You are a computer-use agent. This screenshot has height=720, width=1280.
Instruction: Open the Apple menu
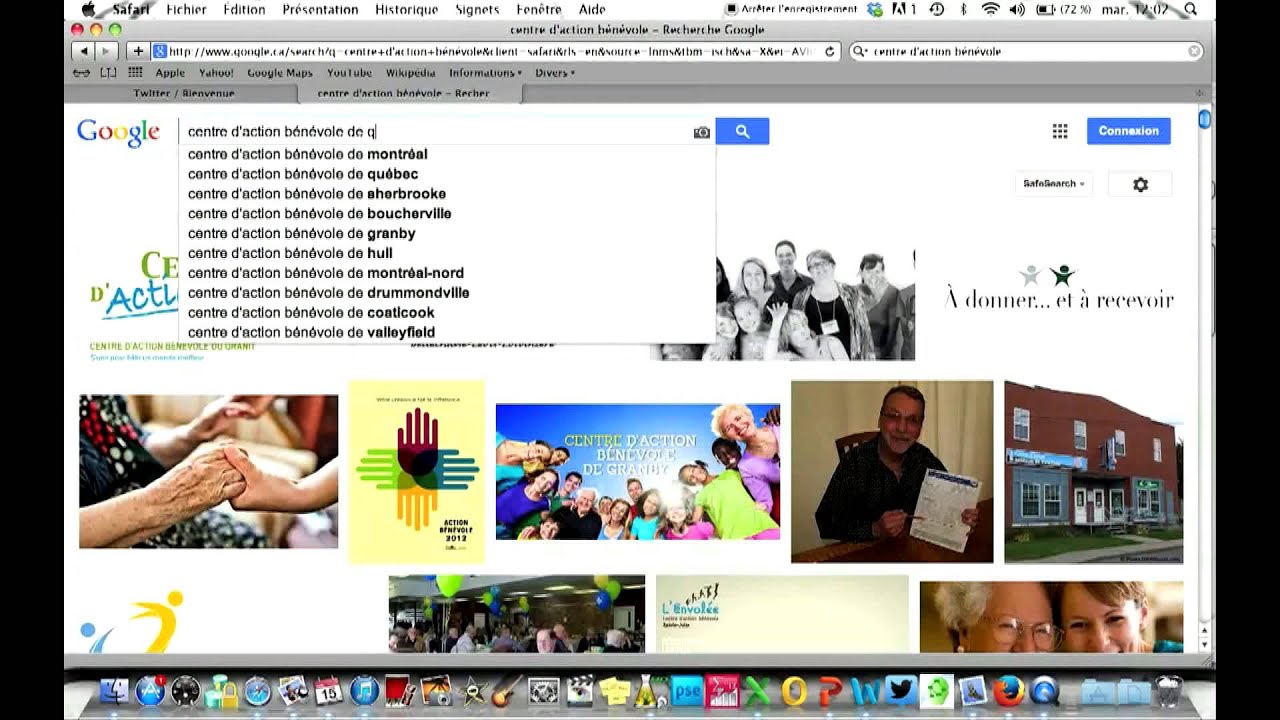[x=88, y=9]
